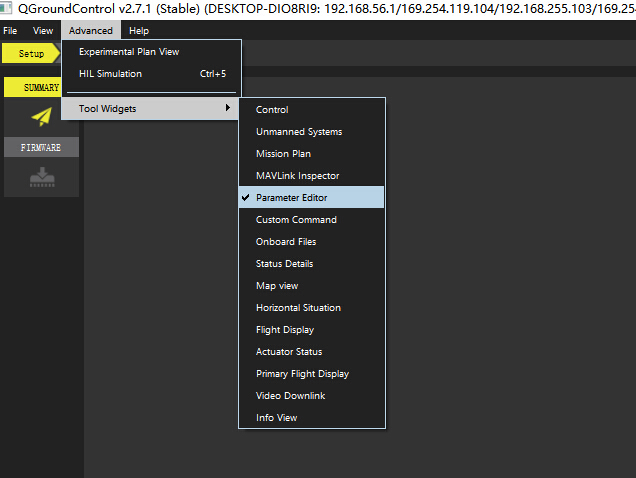Select the FIRMWARE sidebar button
This screenshot has width=636, height=478.
coord(41,147)
